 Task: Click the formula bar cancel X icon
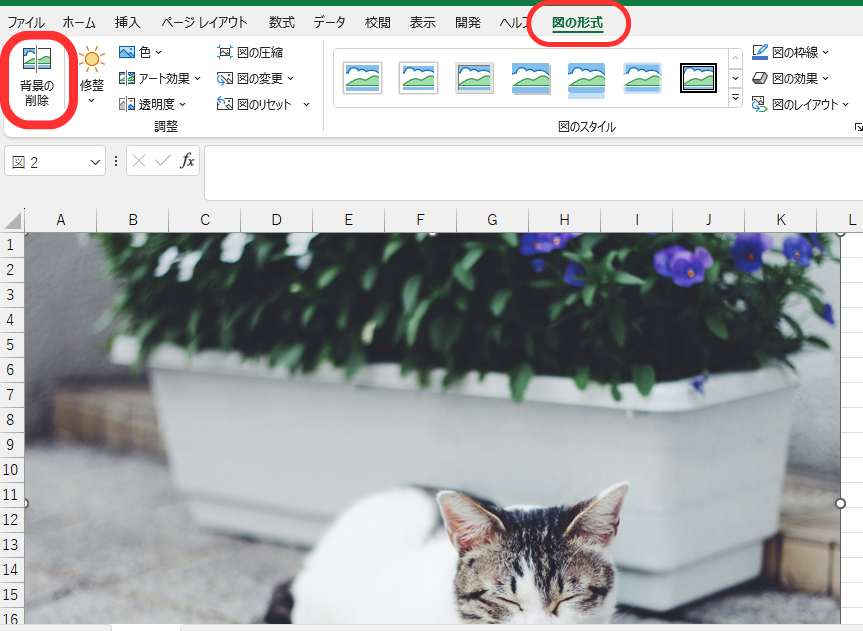pyautogui.click(x=139, y=161)
